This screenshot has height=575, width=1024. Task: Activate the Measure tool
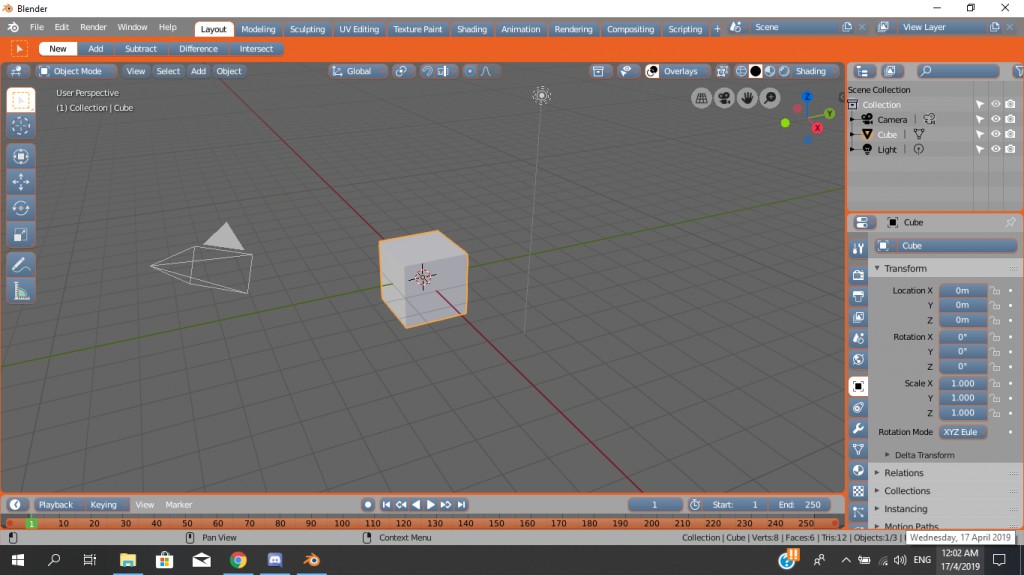tap(21, 291)
